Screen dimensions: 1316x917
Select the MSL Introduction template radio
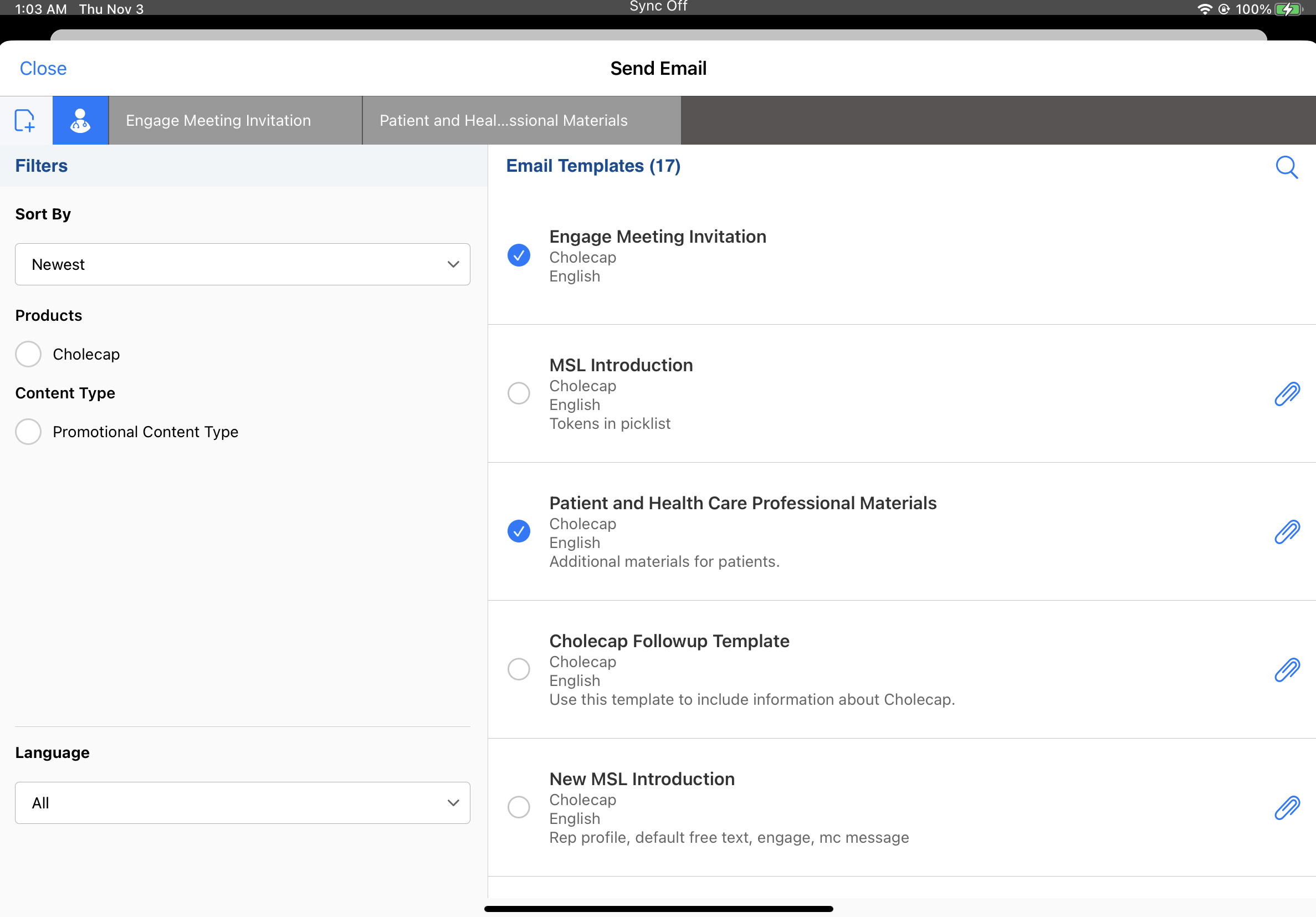519,393
